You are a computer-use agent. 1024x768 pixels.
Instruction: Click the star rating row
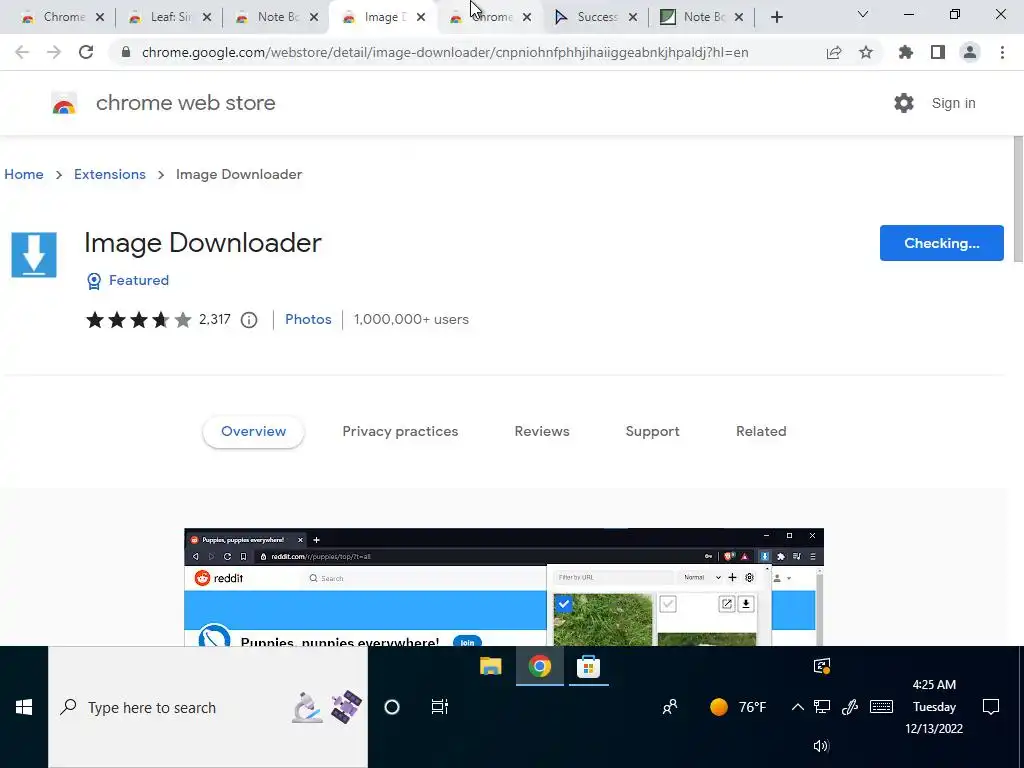click(138, 320)
